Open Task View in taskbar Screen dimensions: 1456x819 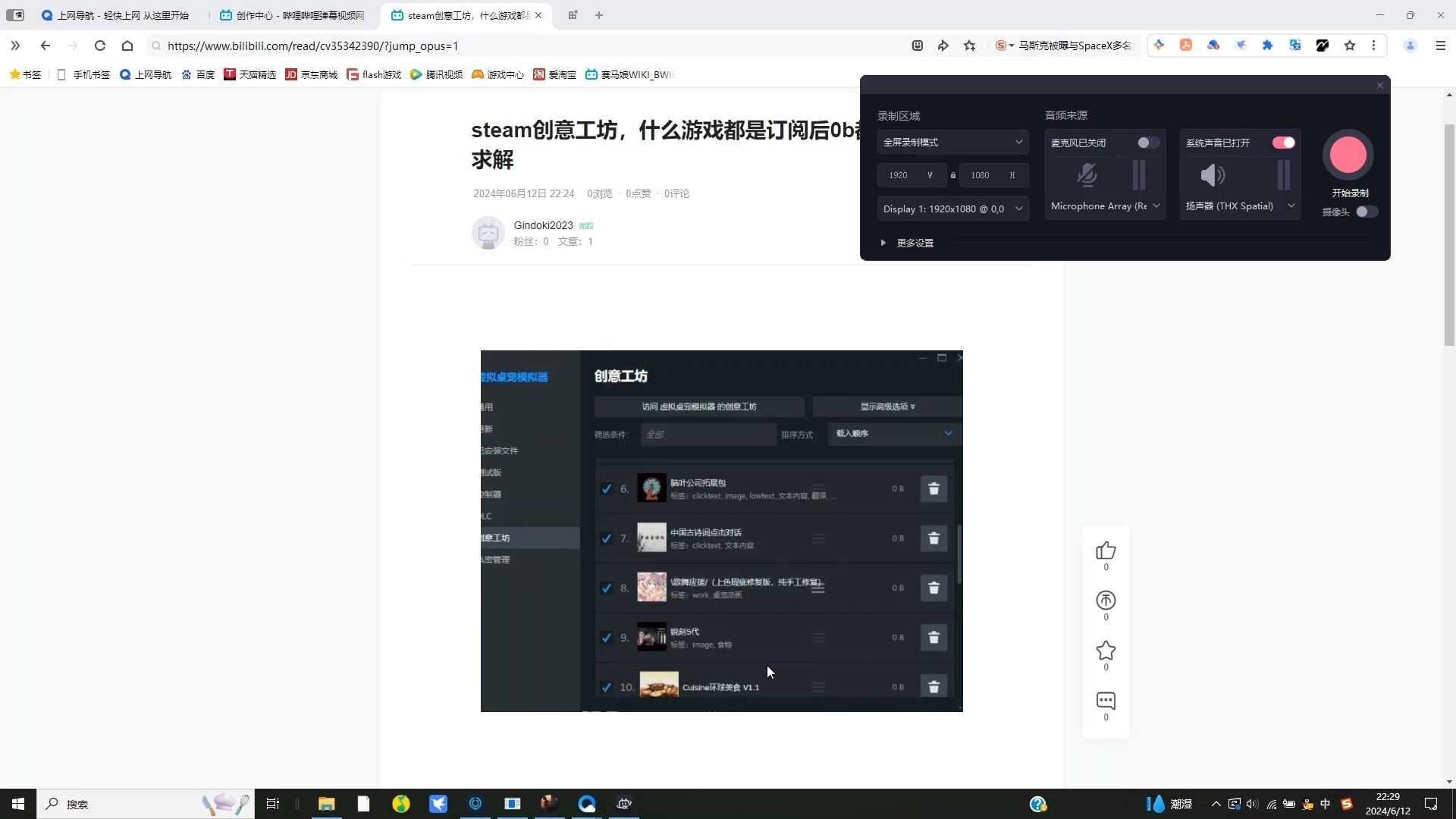point(273,804)
